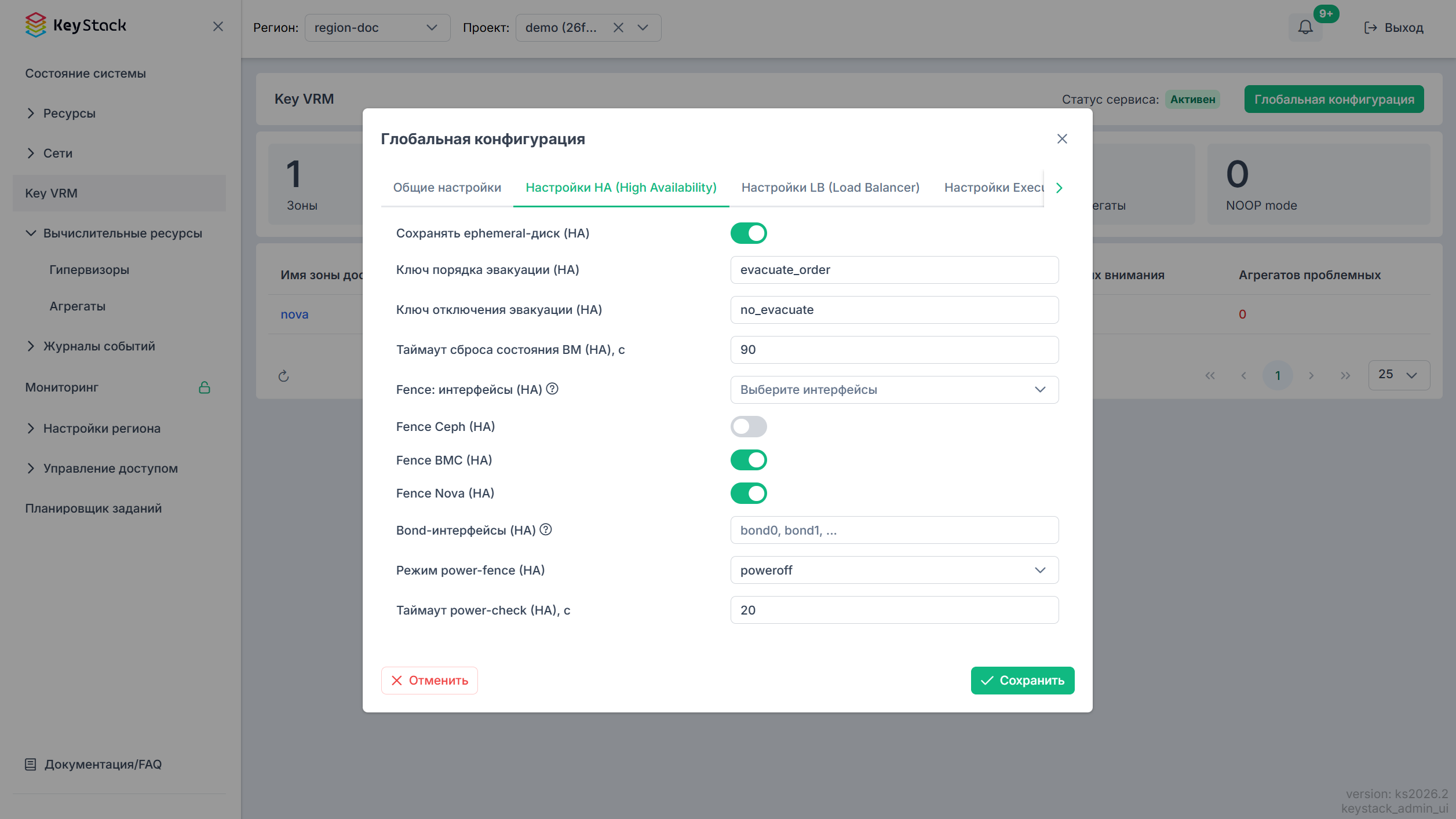The height and width of the screenshot is (819, 1456).
Task: Disable the Fence BMC (HA) switch
Action: click(x=749, y=460)
